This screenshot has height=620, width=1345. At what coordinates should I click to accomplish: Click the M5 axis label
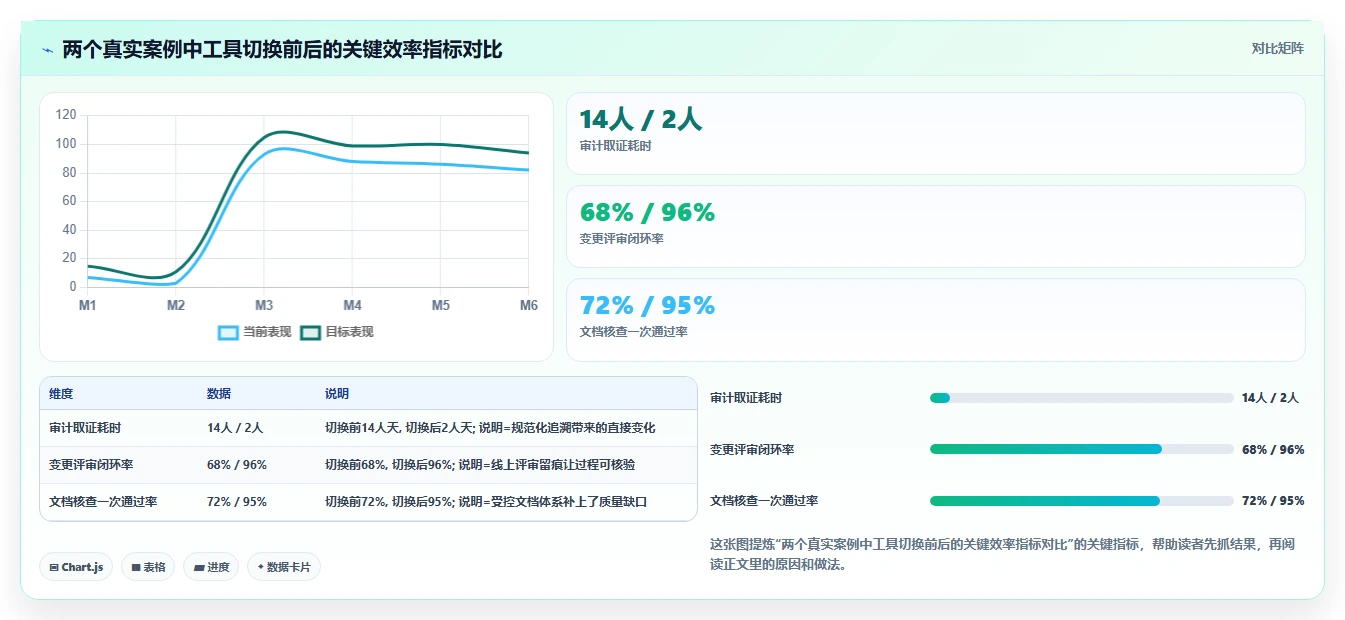[x=441, y=305]
